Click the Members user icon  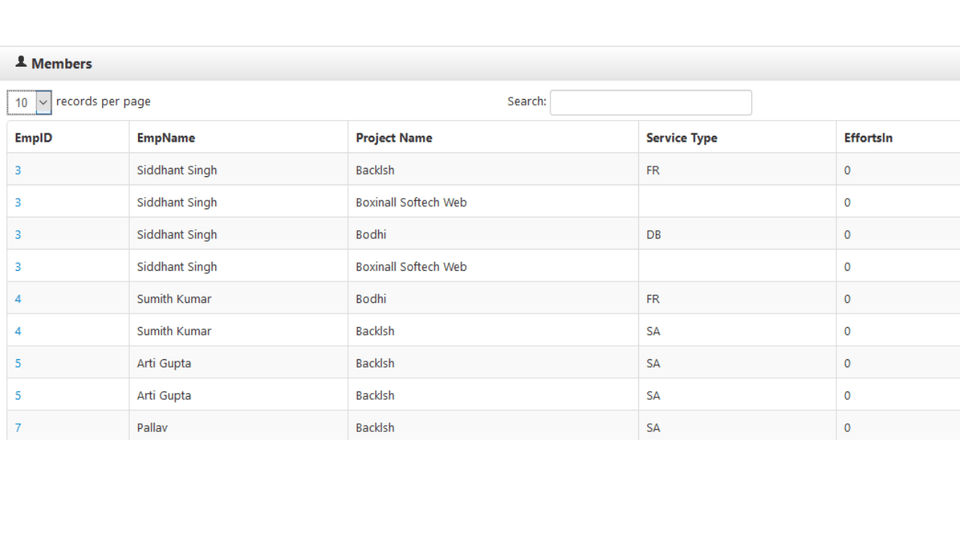coord(21,62)
